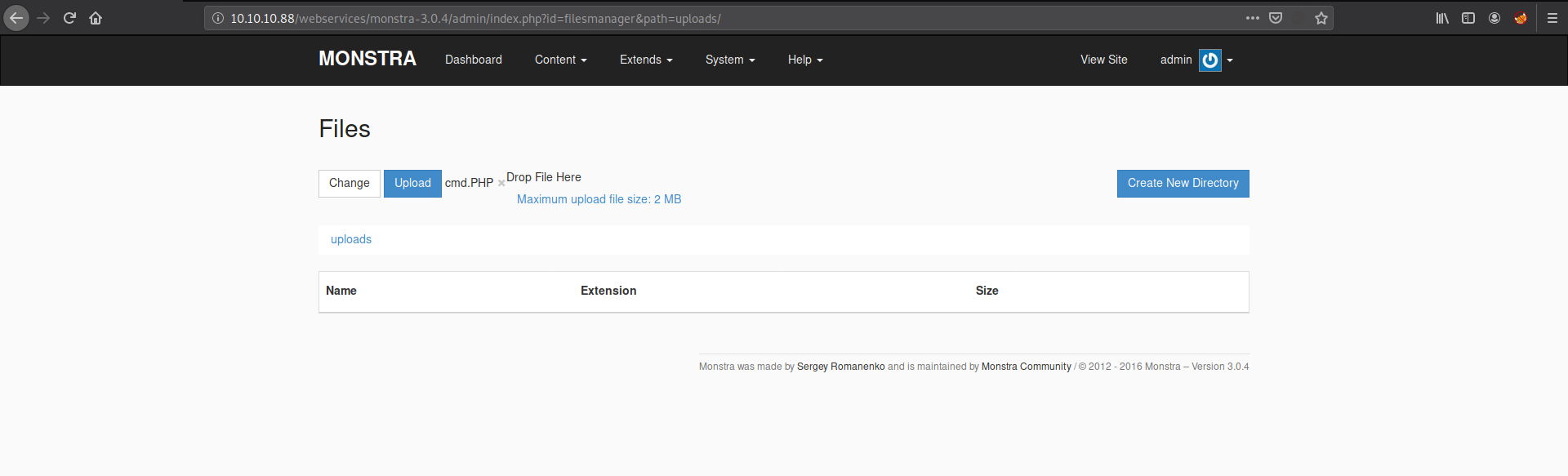The image size is (1568, 476).
Task: Show site information icon in address bar
Action: click(218, 18)
